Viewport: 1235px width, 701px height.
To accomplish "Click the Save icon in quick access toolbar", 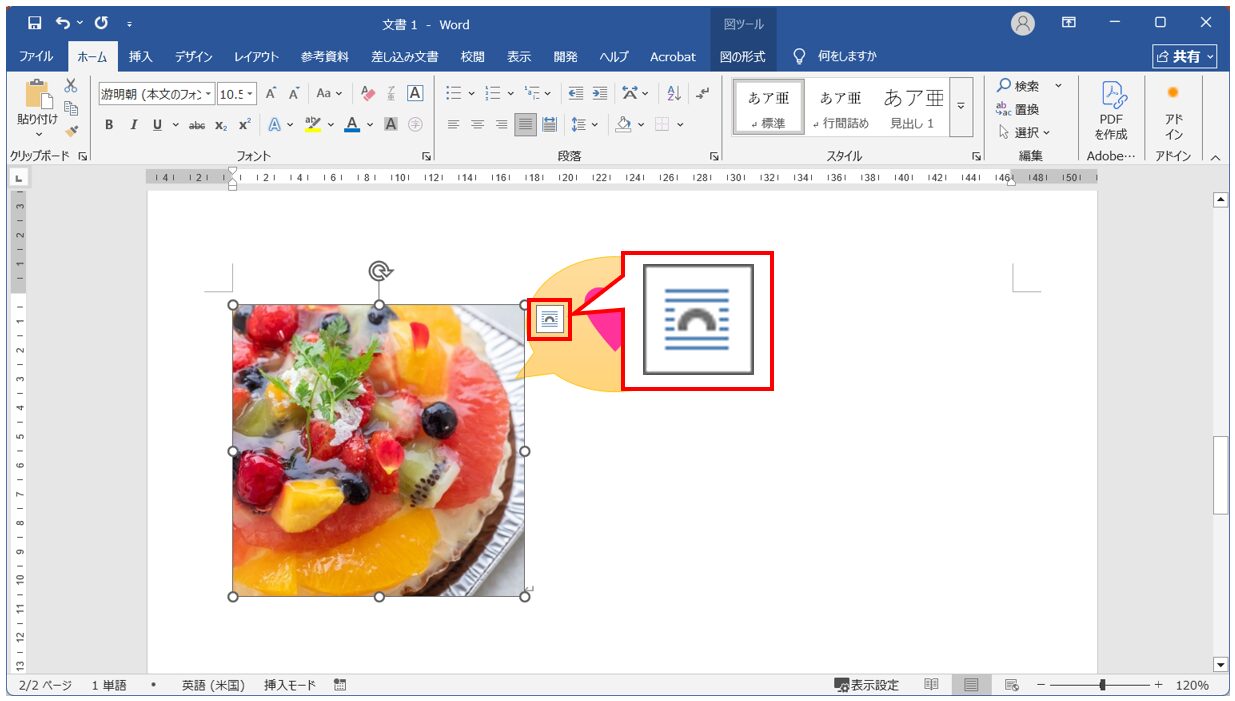I will 35,23.
